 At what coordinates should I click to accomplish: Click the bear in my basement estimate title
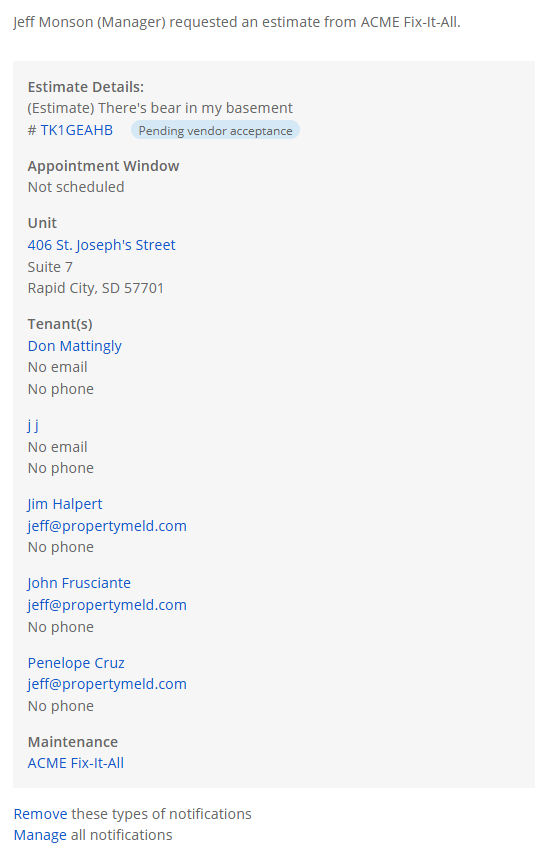pos(160,109)
